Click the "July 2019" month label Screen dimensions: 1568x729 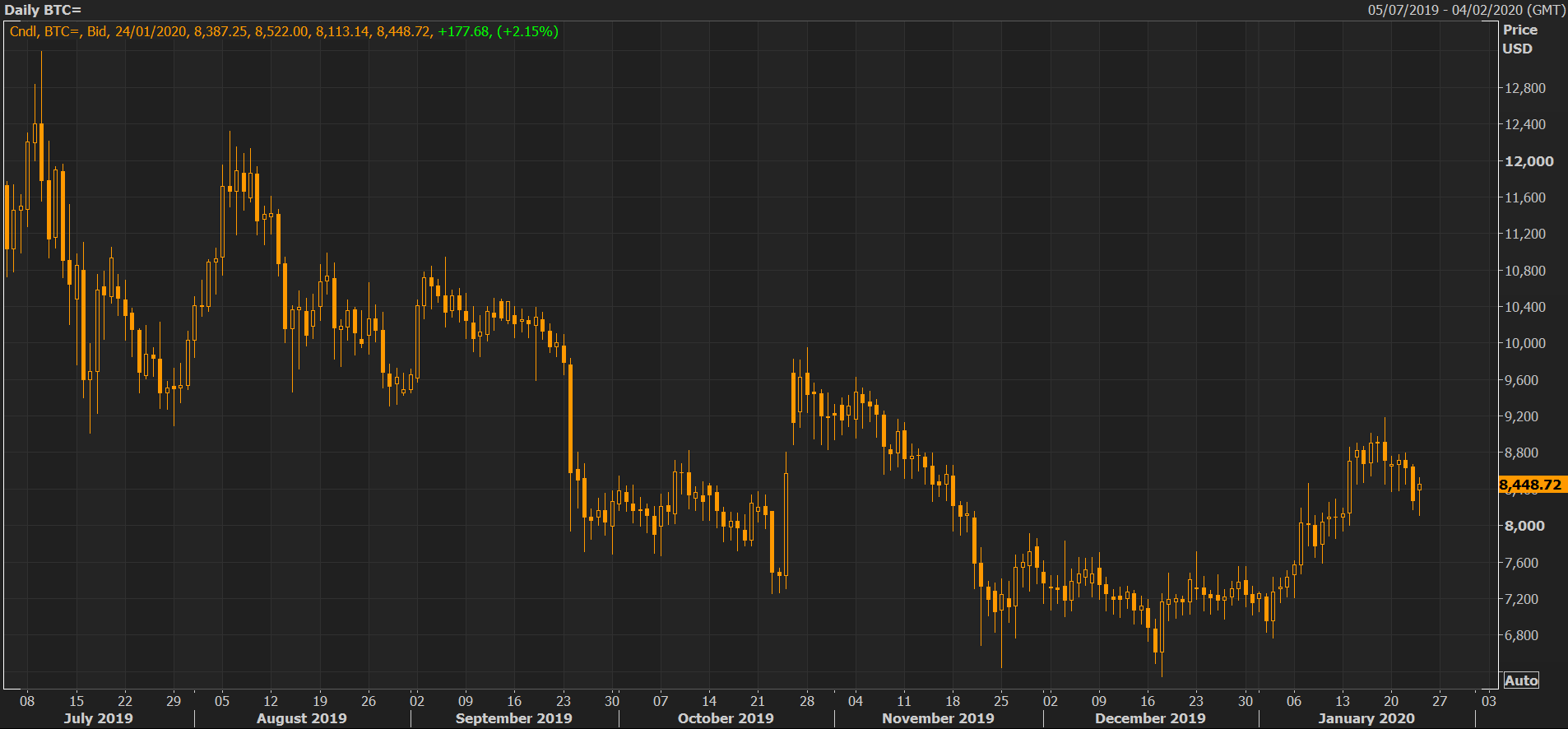[98, 718]
